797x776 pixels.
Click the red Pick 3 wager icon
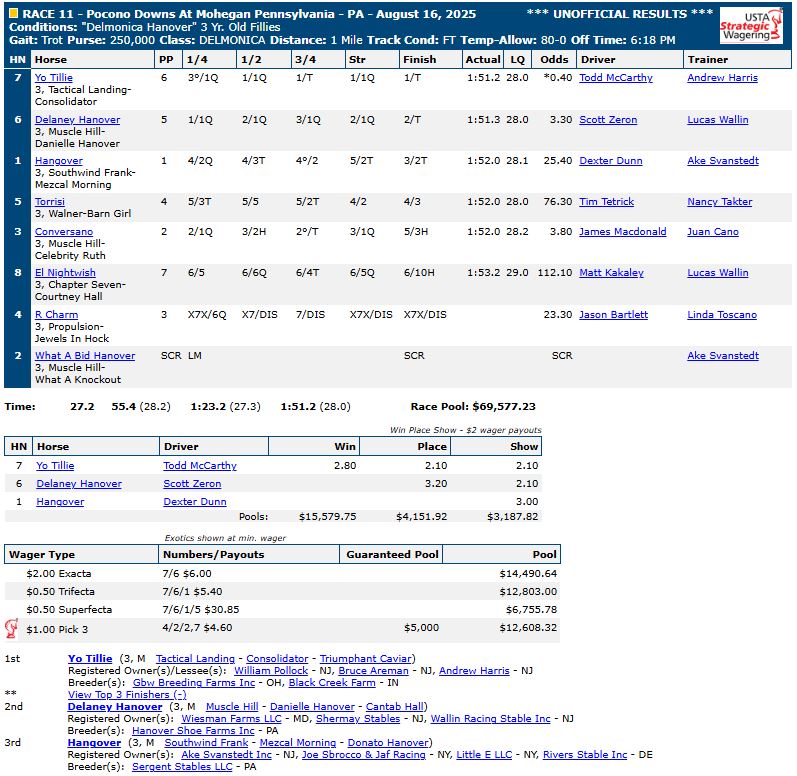pyautogui.click(x=12, y=628)
